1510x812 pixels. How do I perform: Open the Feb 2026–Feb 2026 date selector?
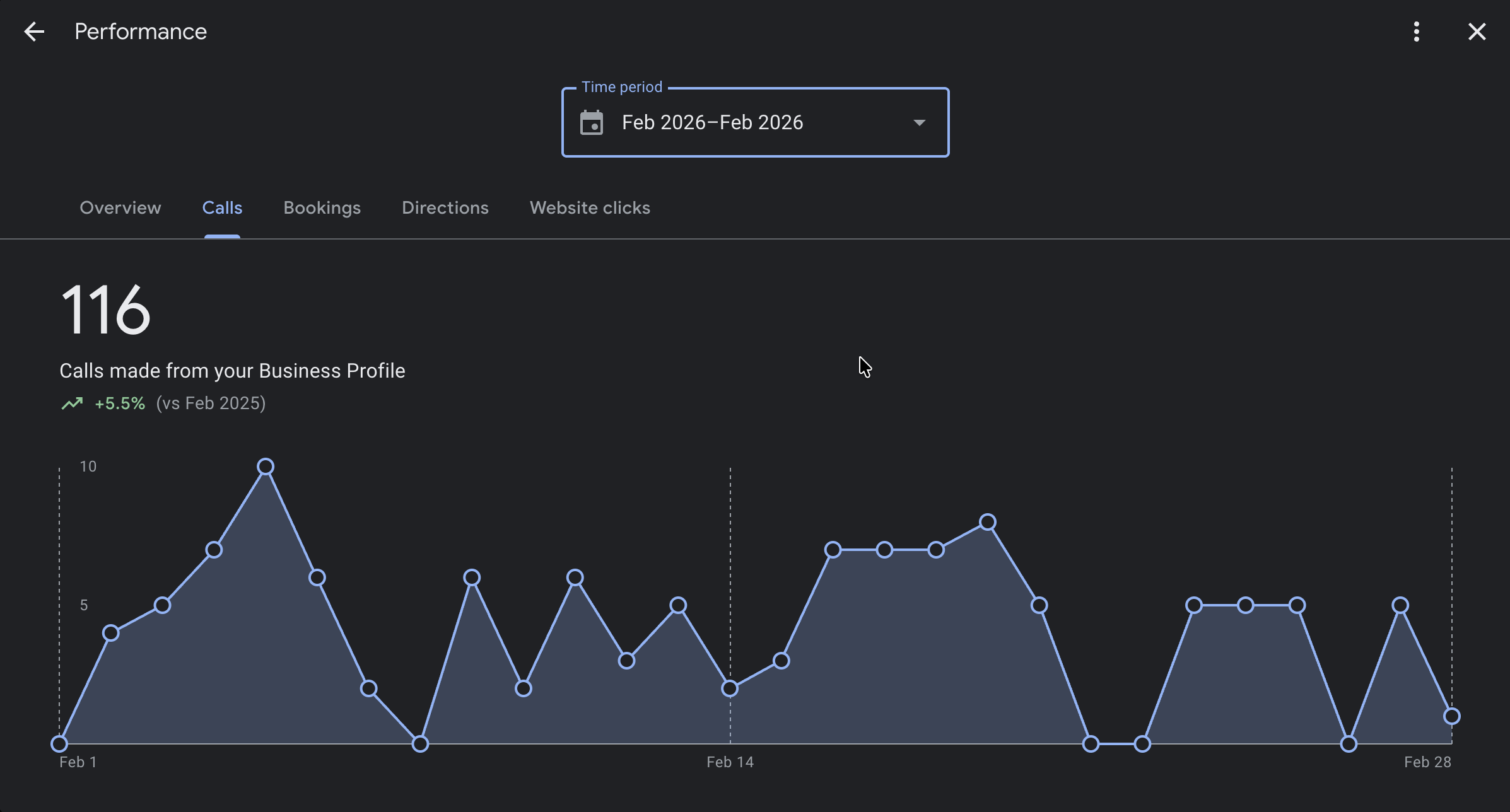click(713, 122)
